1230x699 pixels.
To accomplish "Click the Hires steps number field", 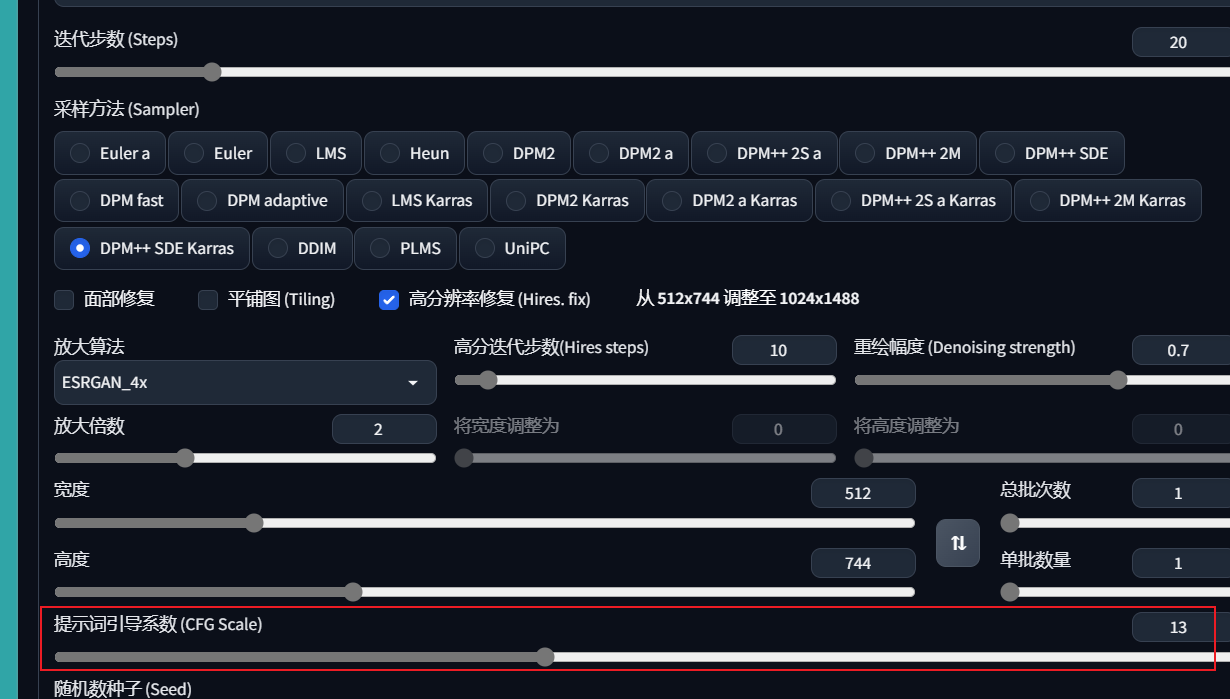I will tap(783, 350).
